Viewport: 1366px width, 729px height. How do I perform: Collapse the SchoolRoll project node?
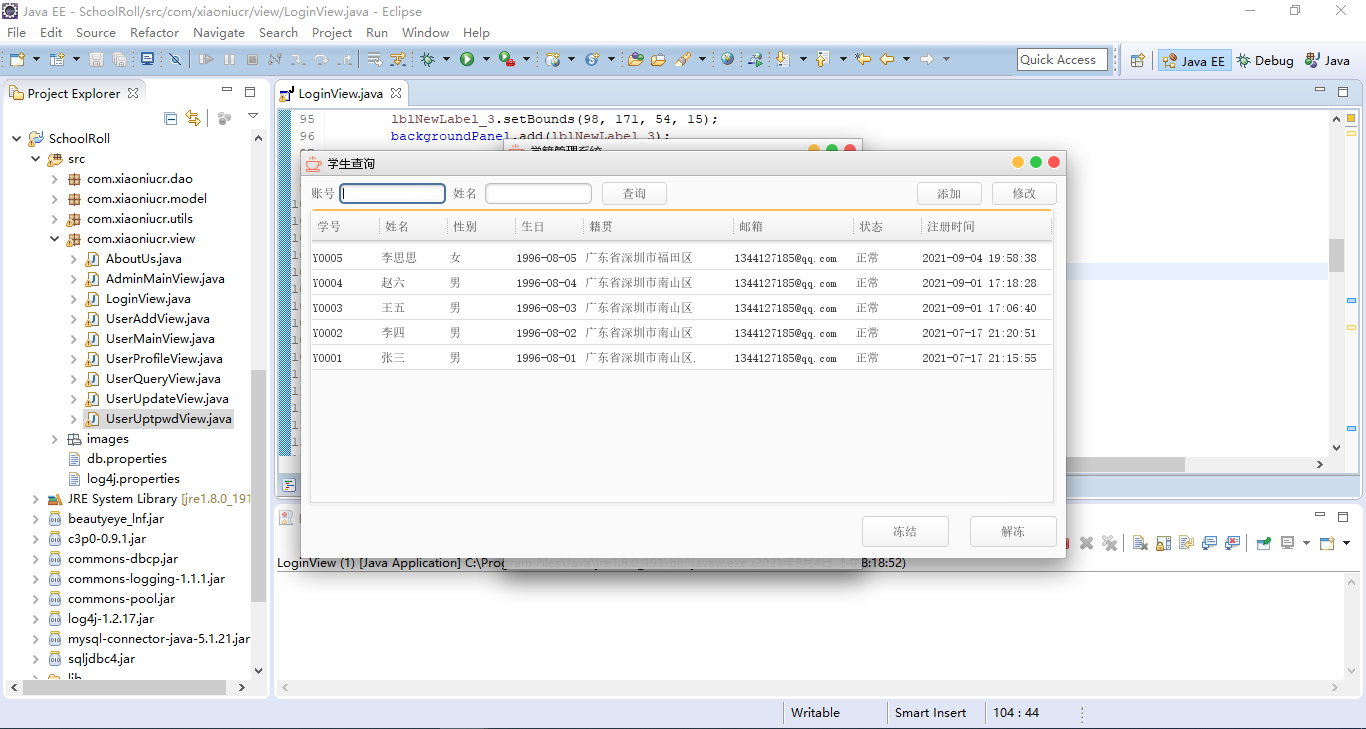pos(17,139)
